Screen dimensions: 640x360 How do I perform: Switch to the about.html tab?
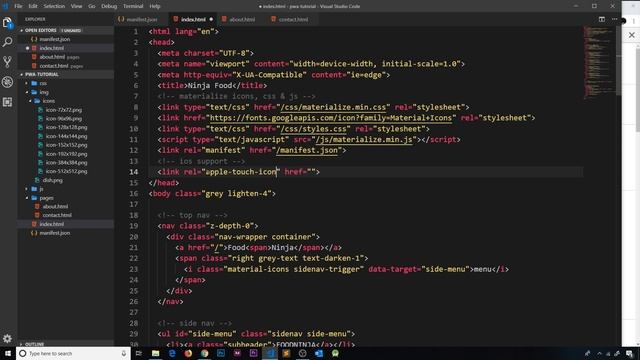click(242, 19)
